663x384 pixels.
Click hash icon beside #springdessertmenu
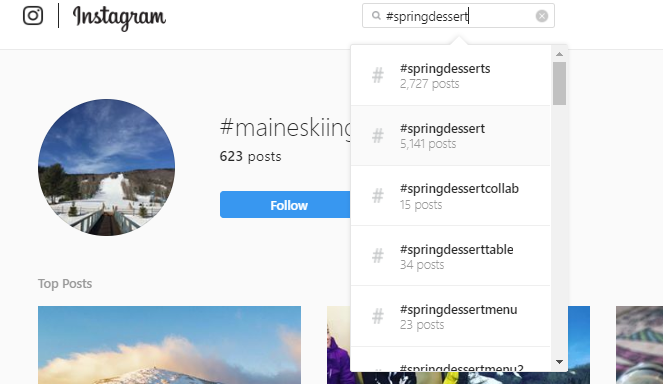pos(378,316)
